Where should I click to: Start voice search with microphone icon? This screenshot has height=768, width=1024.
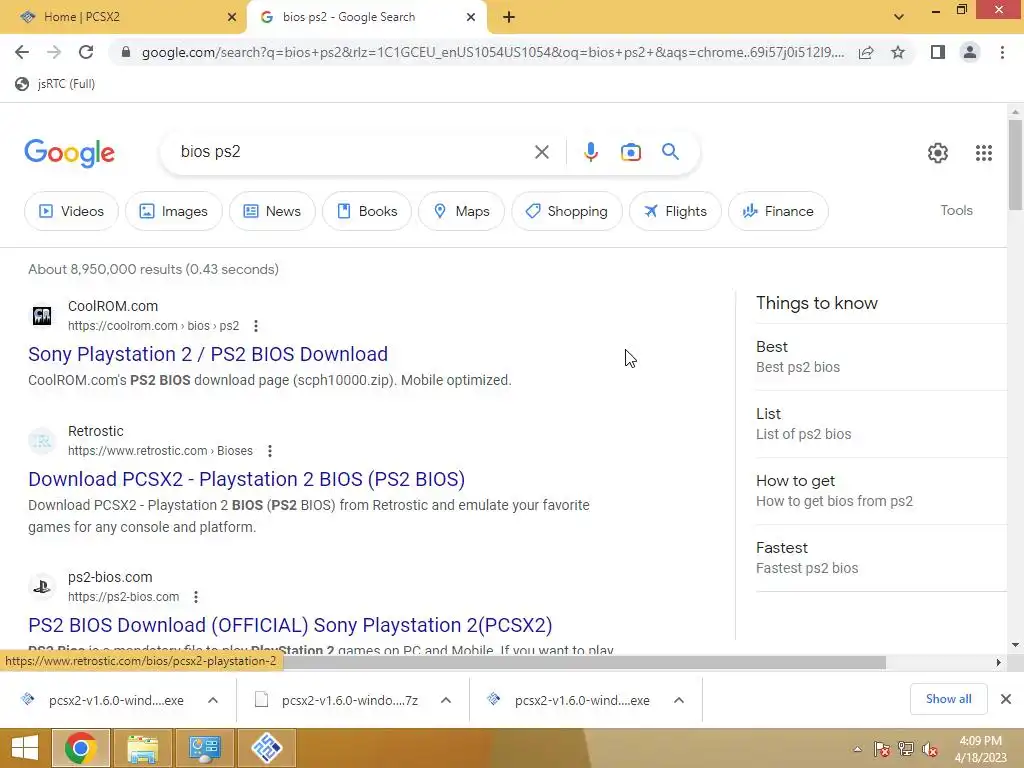click(590, 152)
